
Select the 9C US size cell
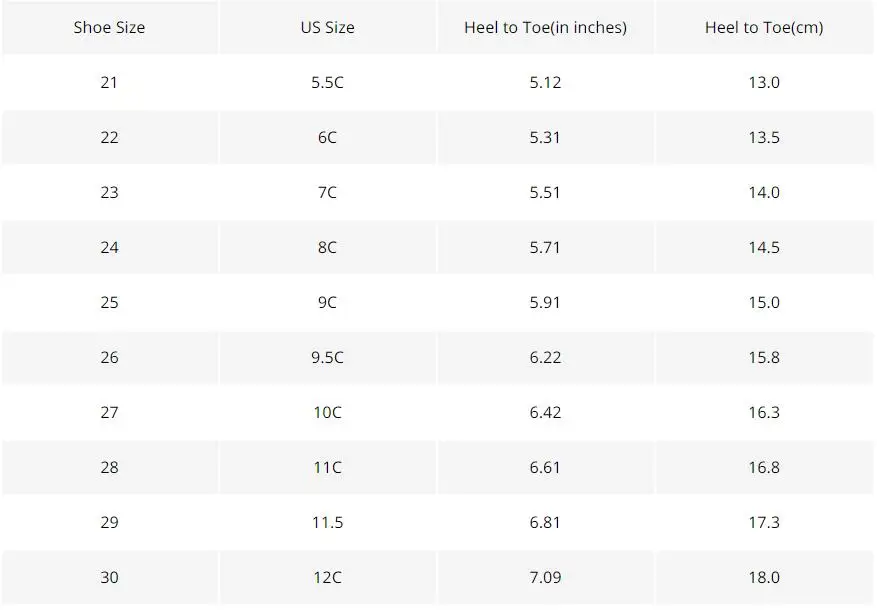[327, 302]
